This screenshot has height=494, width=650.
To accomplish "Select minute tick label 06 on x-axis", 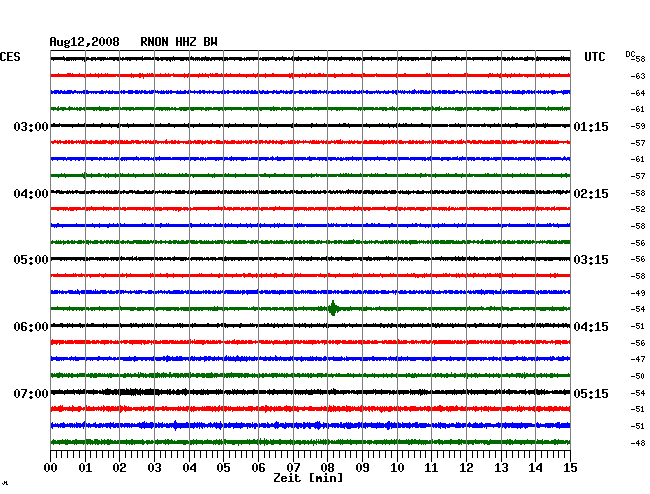I will (x=258, y=467).
